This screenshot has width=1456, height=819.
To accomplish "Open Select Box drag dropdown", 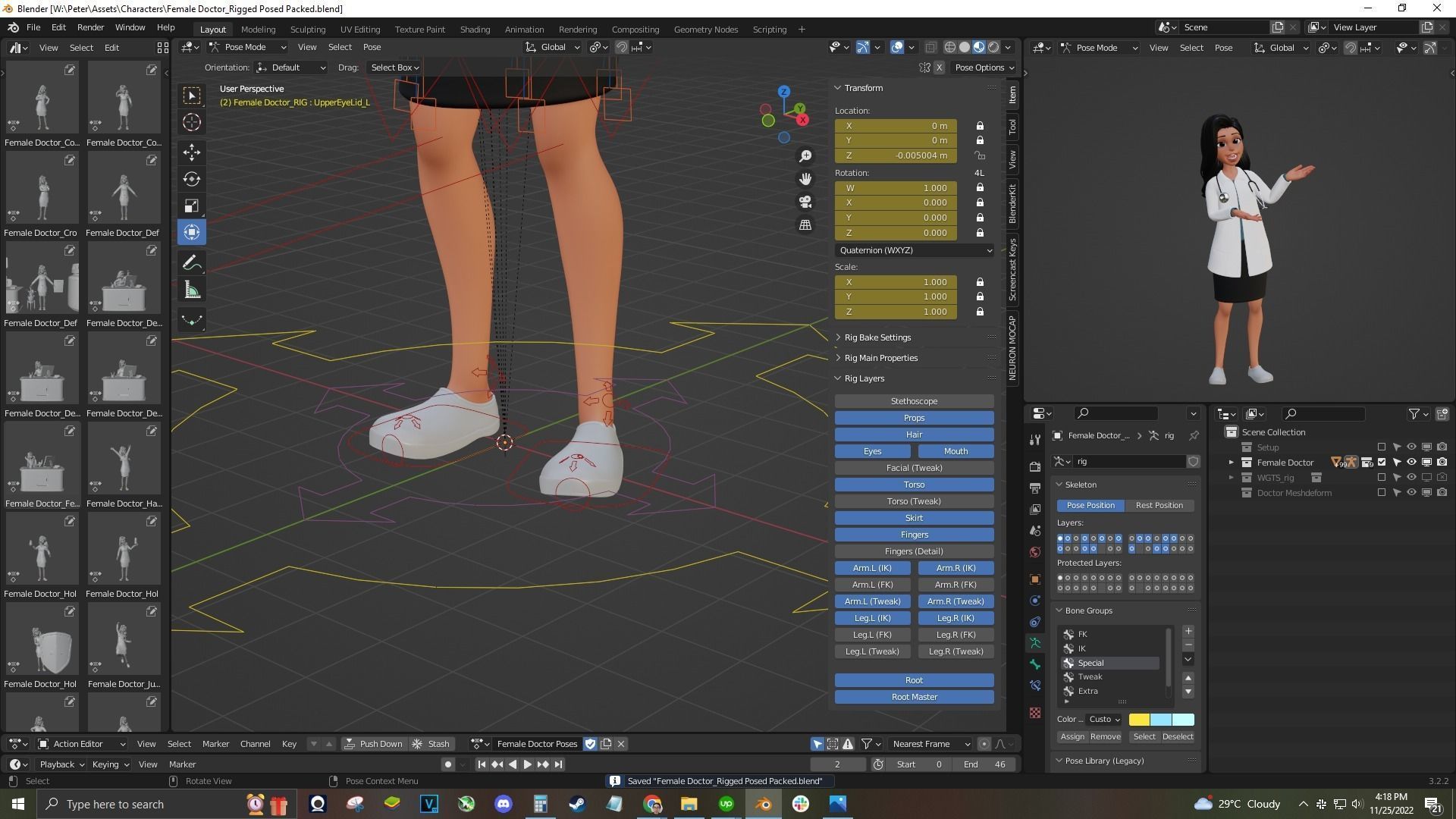I will (x=394, y=67).
